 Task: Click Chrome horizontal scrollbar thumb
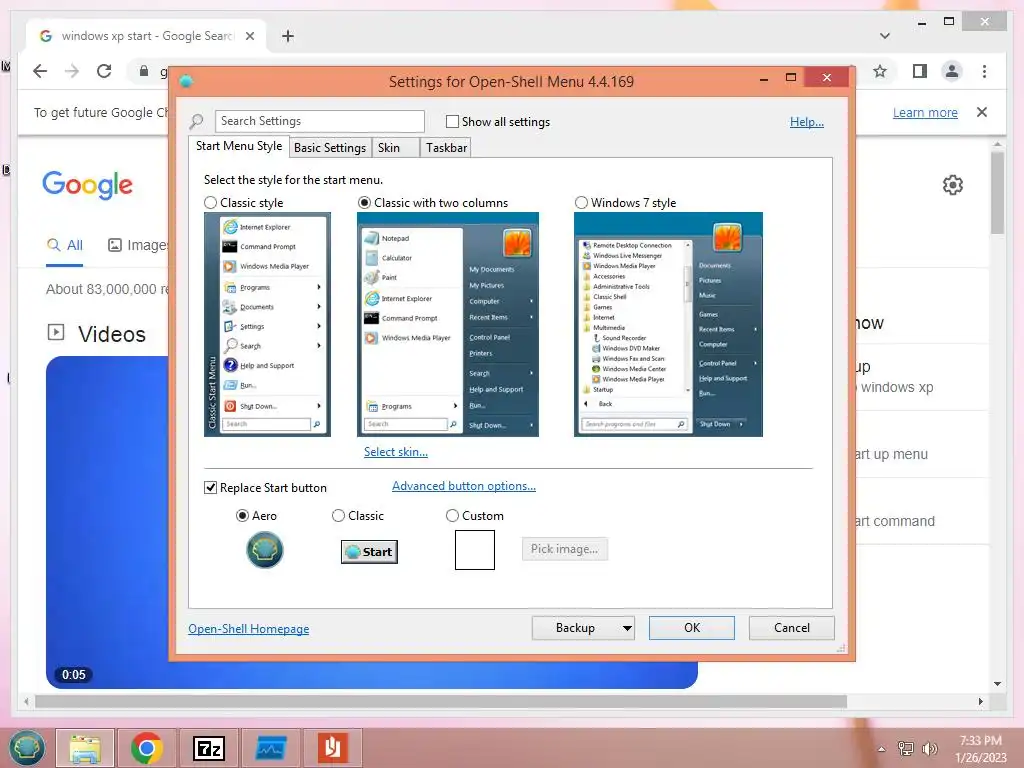441,701
